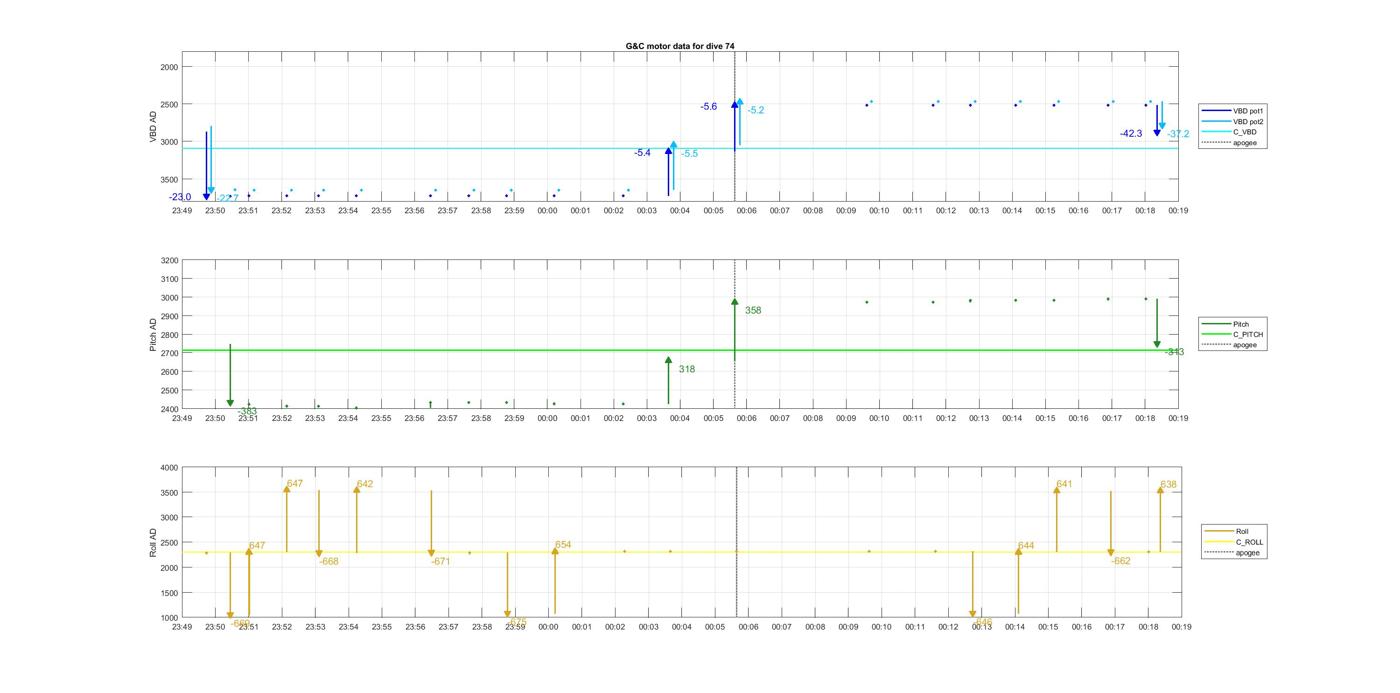Click the dotted apogee line in the Pitch plot

click(735, 334)
